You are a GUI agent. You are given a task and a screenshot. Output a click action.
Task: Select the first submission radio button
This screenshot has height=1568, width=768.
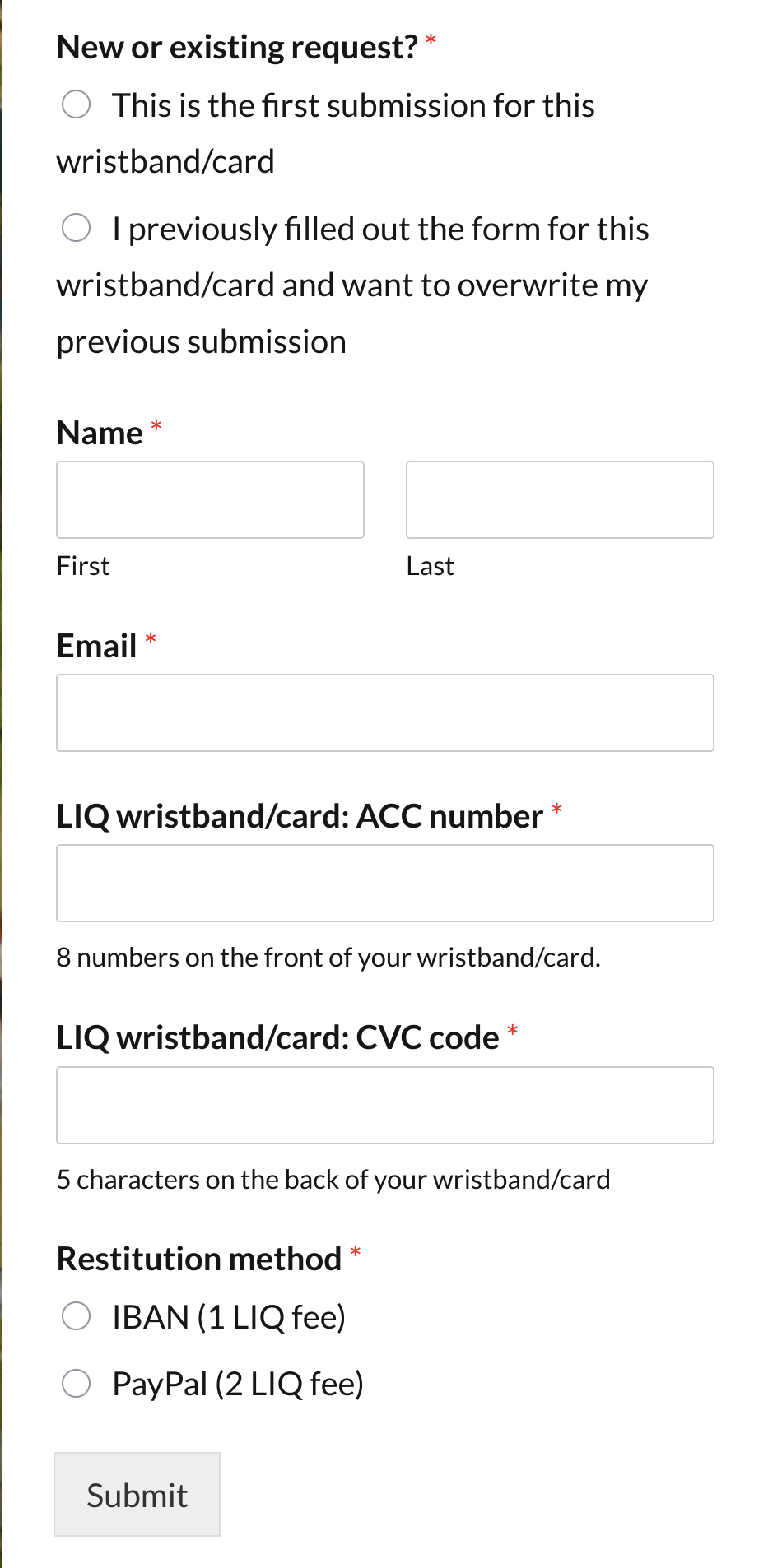(x=77, y=105)
